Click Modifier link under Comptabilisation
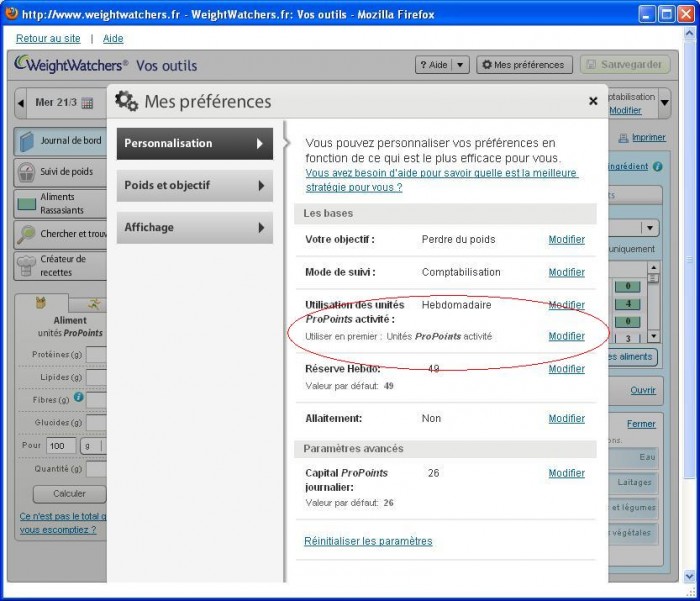This screenshot has width=700, height=601. (x=625, y=110)
